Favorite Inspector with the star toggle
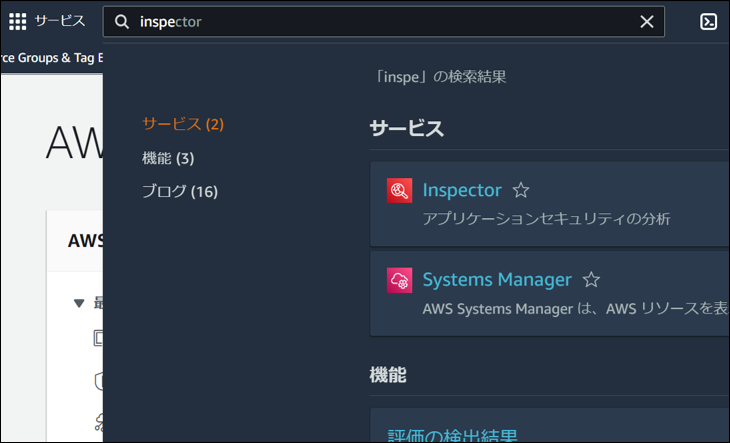Image resolution: width=730 pixels, height=443 pixels. 520,190
